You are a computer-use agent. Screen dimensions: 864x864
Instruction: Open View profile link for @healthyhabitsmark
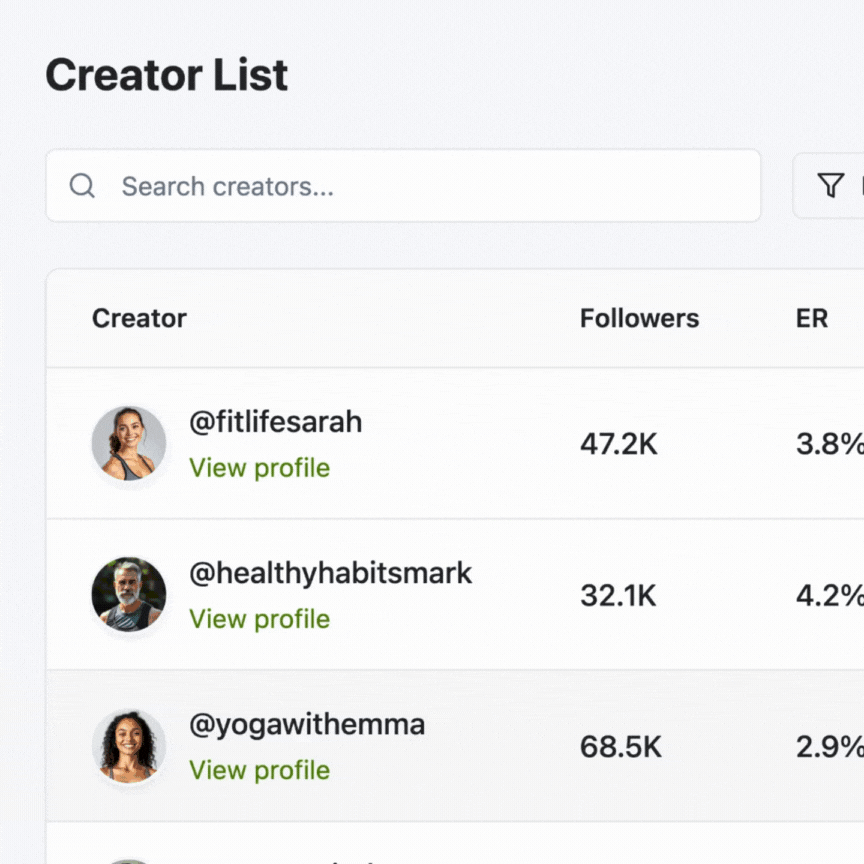259,619
